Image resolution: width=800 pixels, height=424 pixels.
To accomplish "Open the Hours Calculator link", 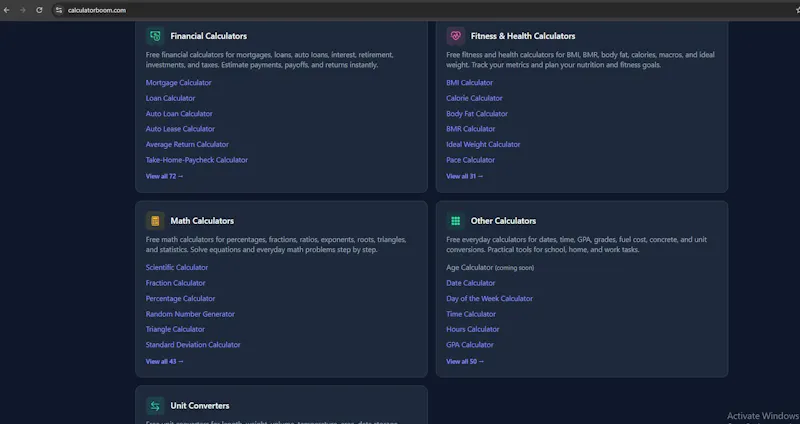I will (472, 329).
